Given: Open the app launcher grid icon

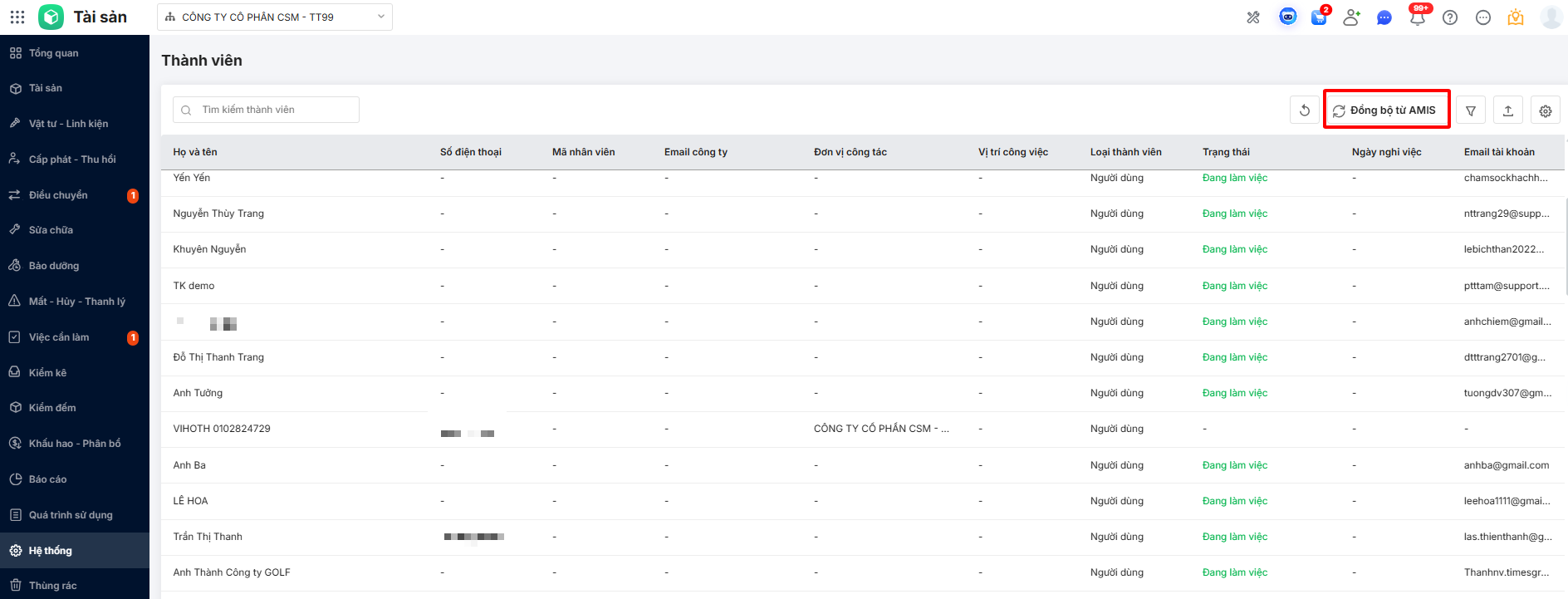Looking at the screenshot, I should pyautogui.click(x=17, y=17).
